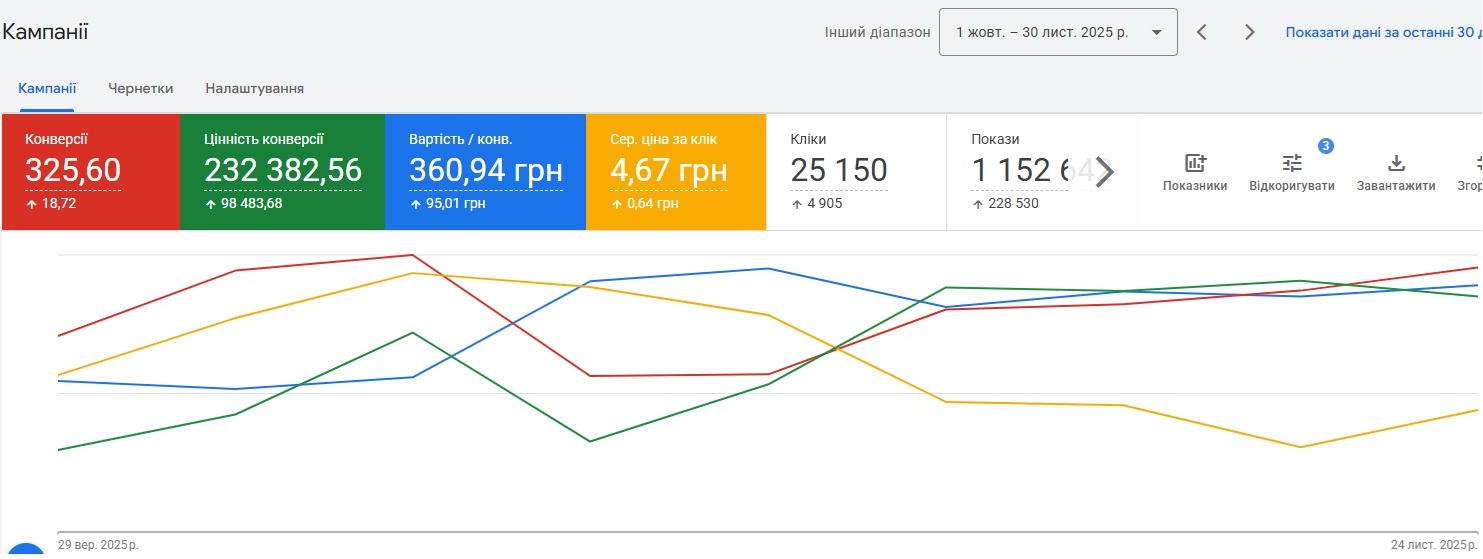Switch to the Налаштування tab
This screenshot has width=1483, height=559.
254,88
